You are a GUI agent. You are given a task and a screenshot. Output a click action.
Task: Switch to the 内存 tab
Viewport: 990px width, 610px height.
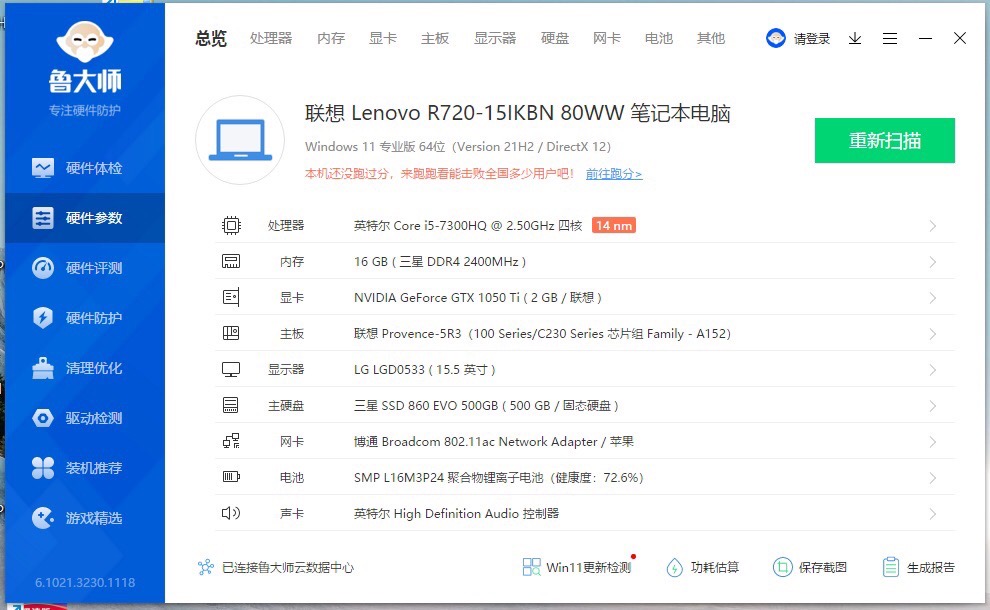point(331,39)
